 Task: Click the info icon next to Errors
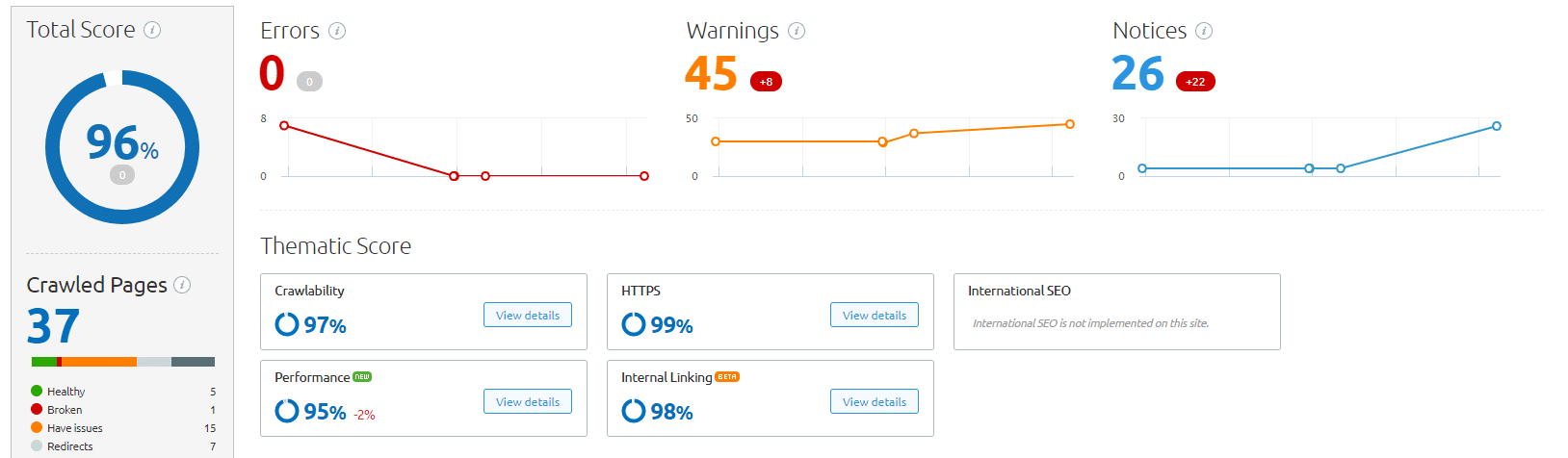(337, 31)
